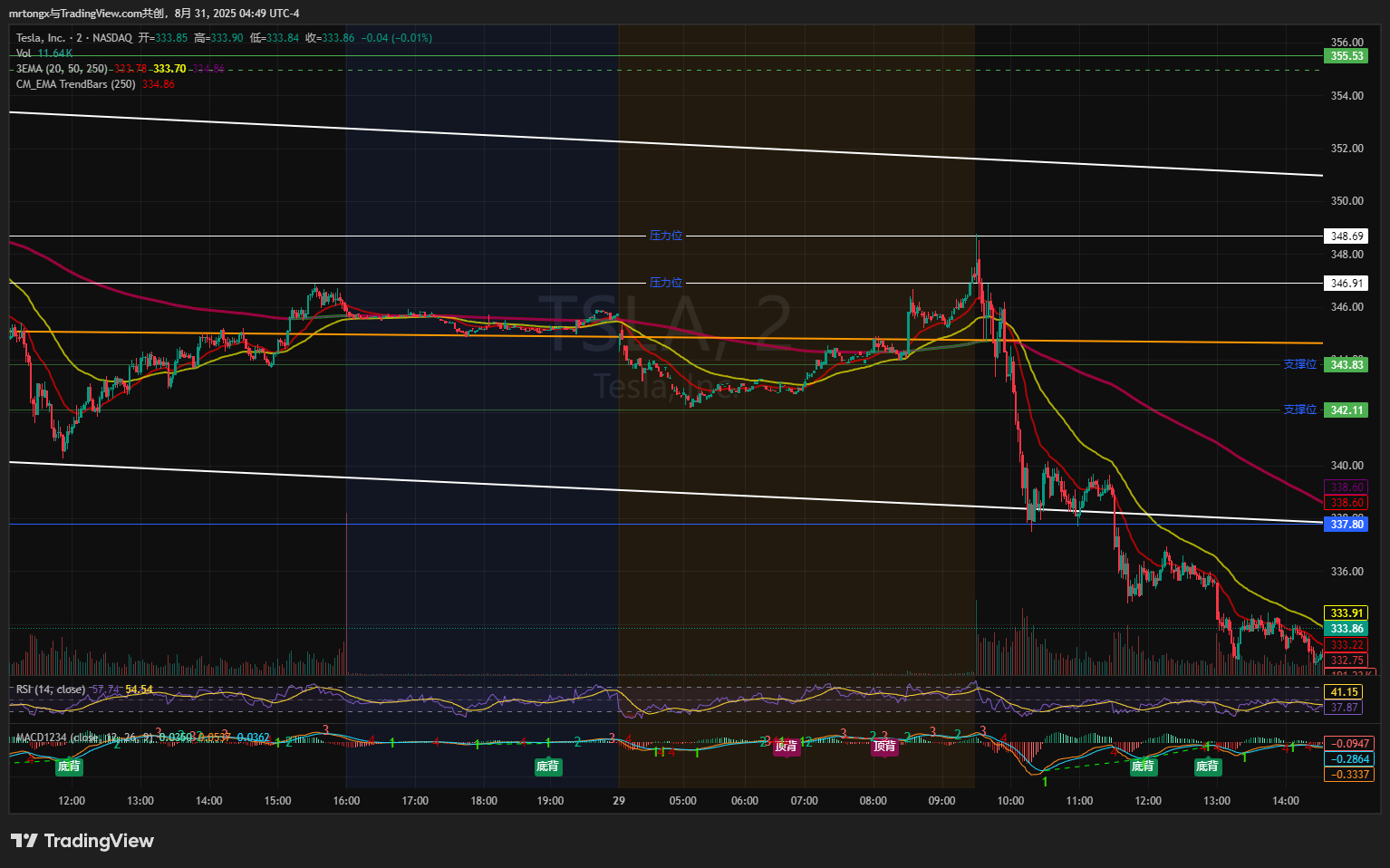Viewport: 1390px width, 868px height.
Task: Click the red 333.22 price label
Action: click(x=1347, y=645)
